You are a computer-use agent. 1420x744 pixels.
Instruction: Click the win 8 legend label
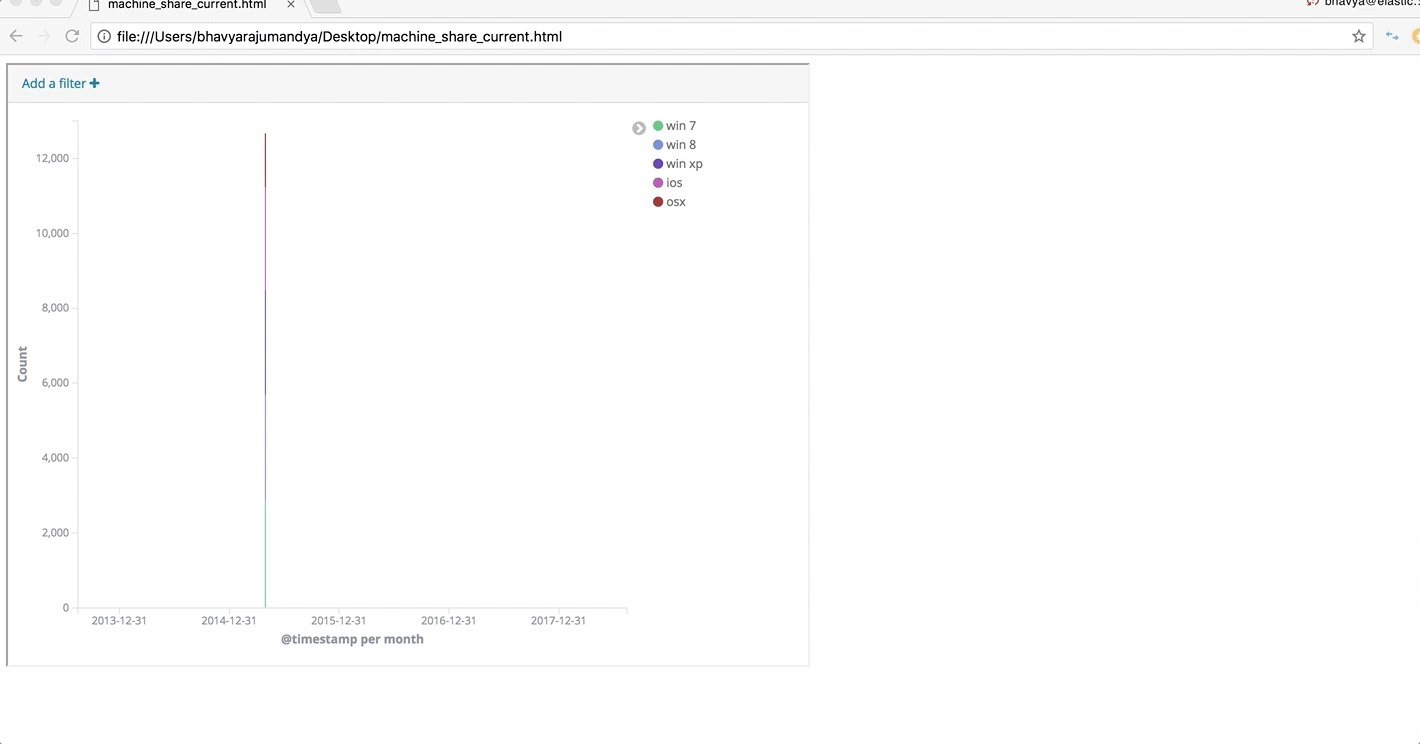[x=680, y=144]
